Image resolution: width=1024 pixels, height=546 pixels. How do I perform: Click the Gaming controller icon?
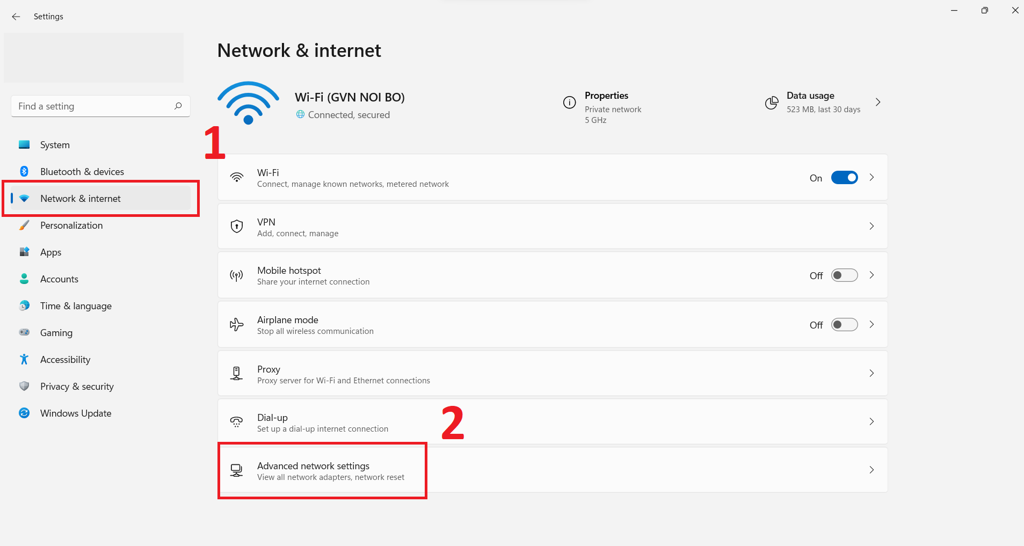pos(24,332)
